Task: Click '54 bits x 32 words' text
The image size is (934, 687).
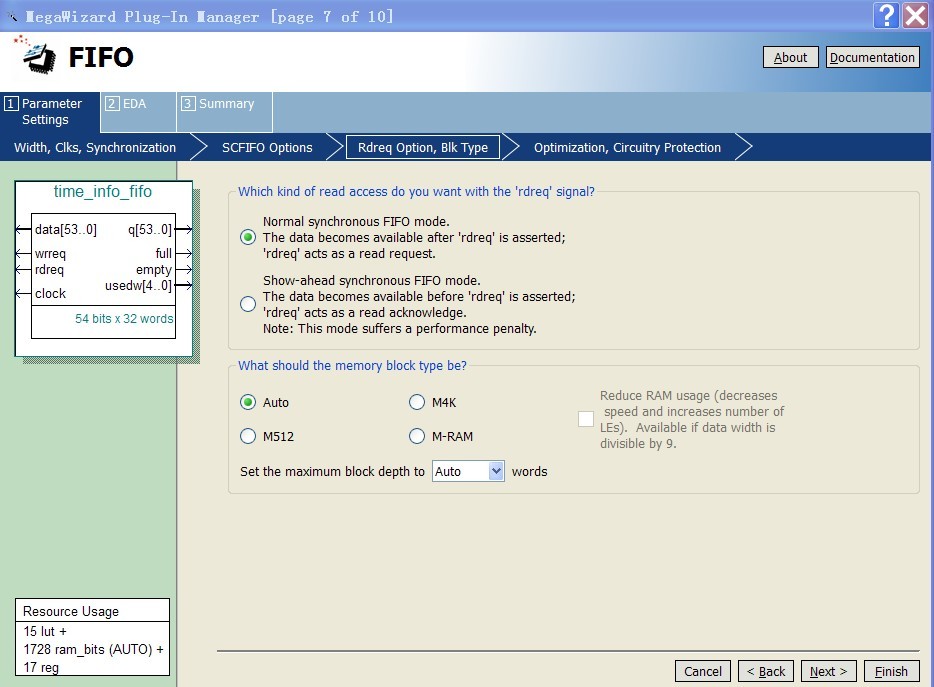Action: click(124, 319)
